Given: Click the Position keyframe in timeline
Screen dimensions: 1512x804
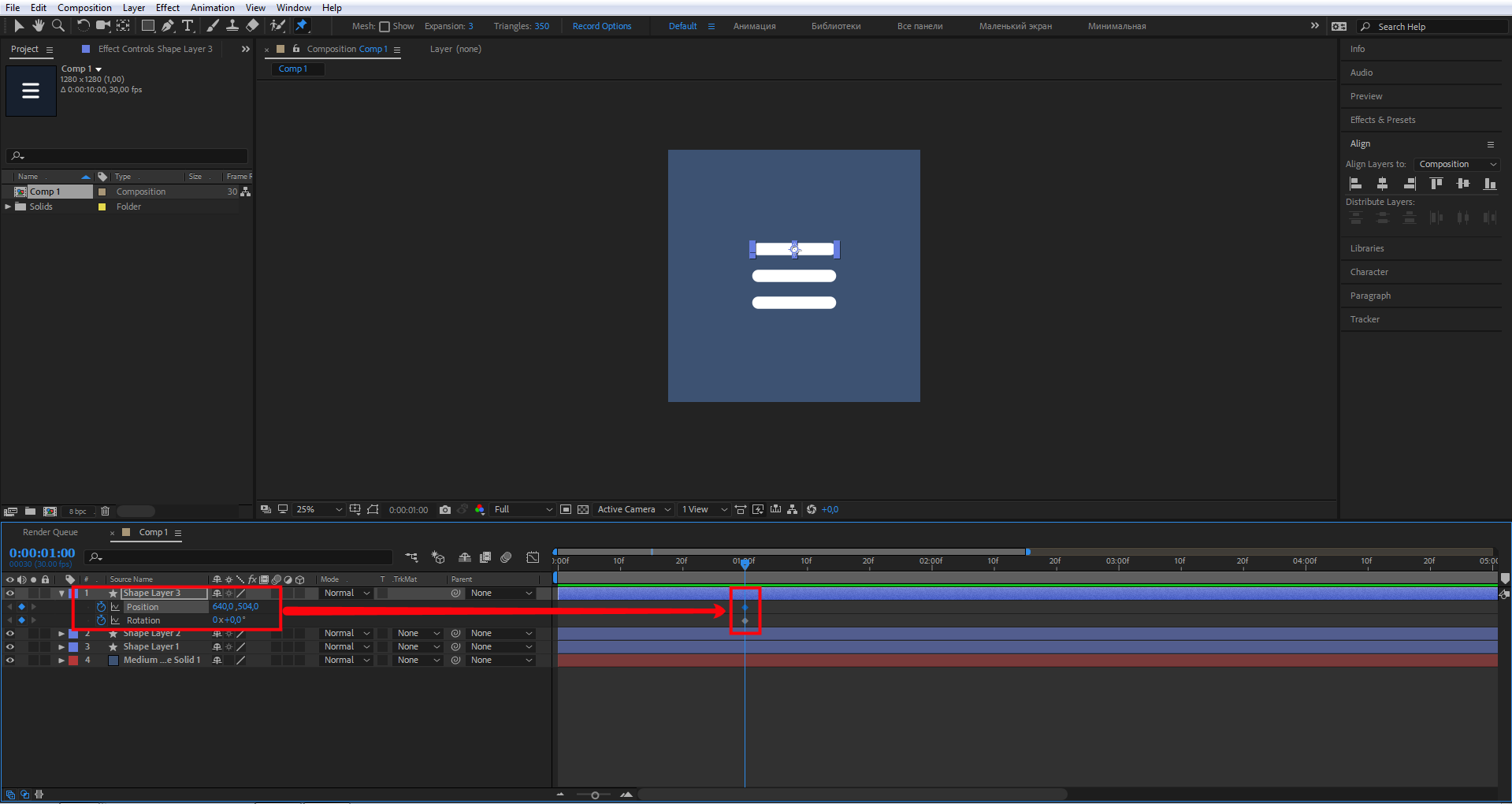Looking at the screenshot, I should point(745,607).
